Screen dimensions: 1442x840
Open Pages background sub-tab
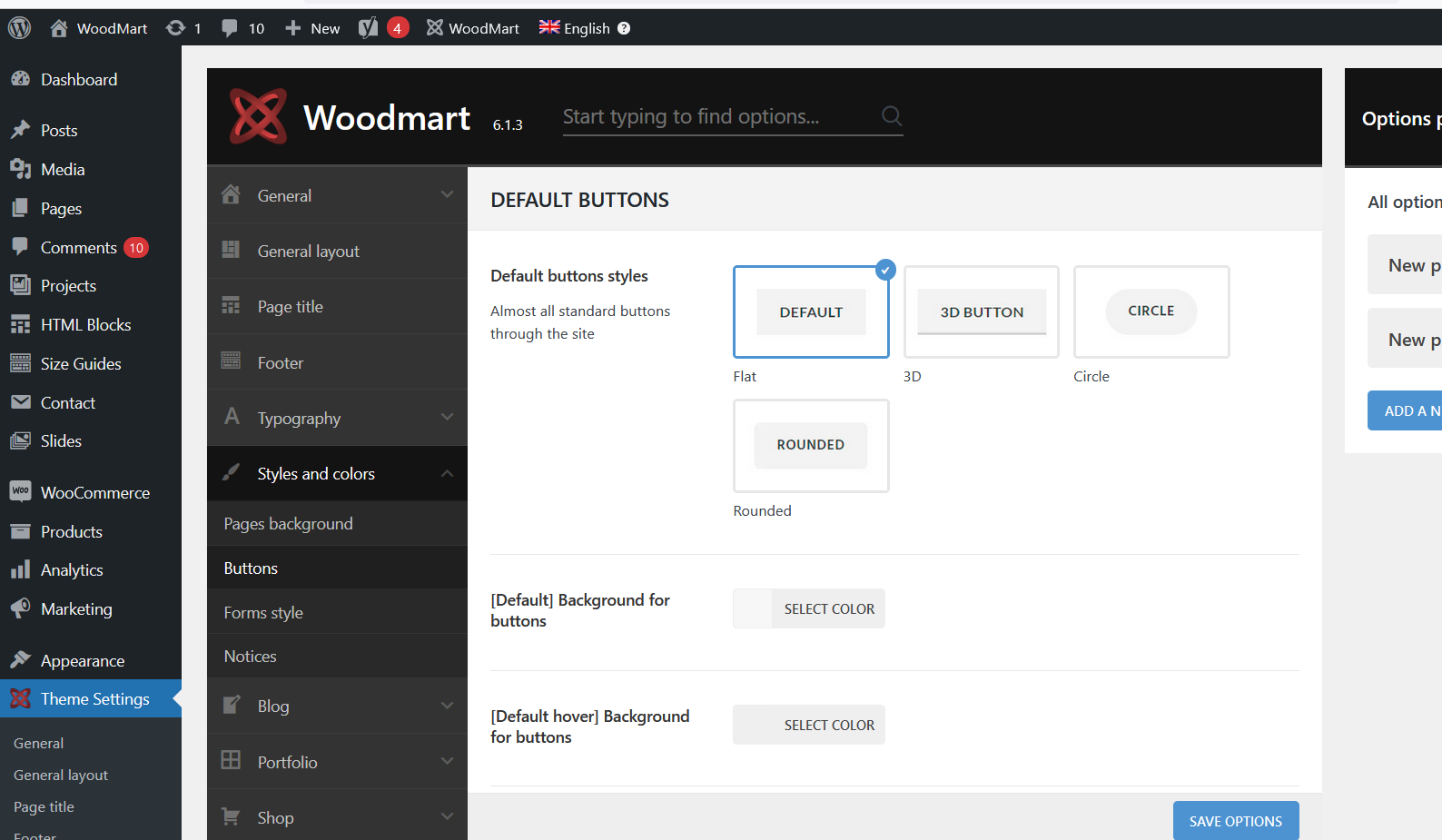click(x=337, y=524)
